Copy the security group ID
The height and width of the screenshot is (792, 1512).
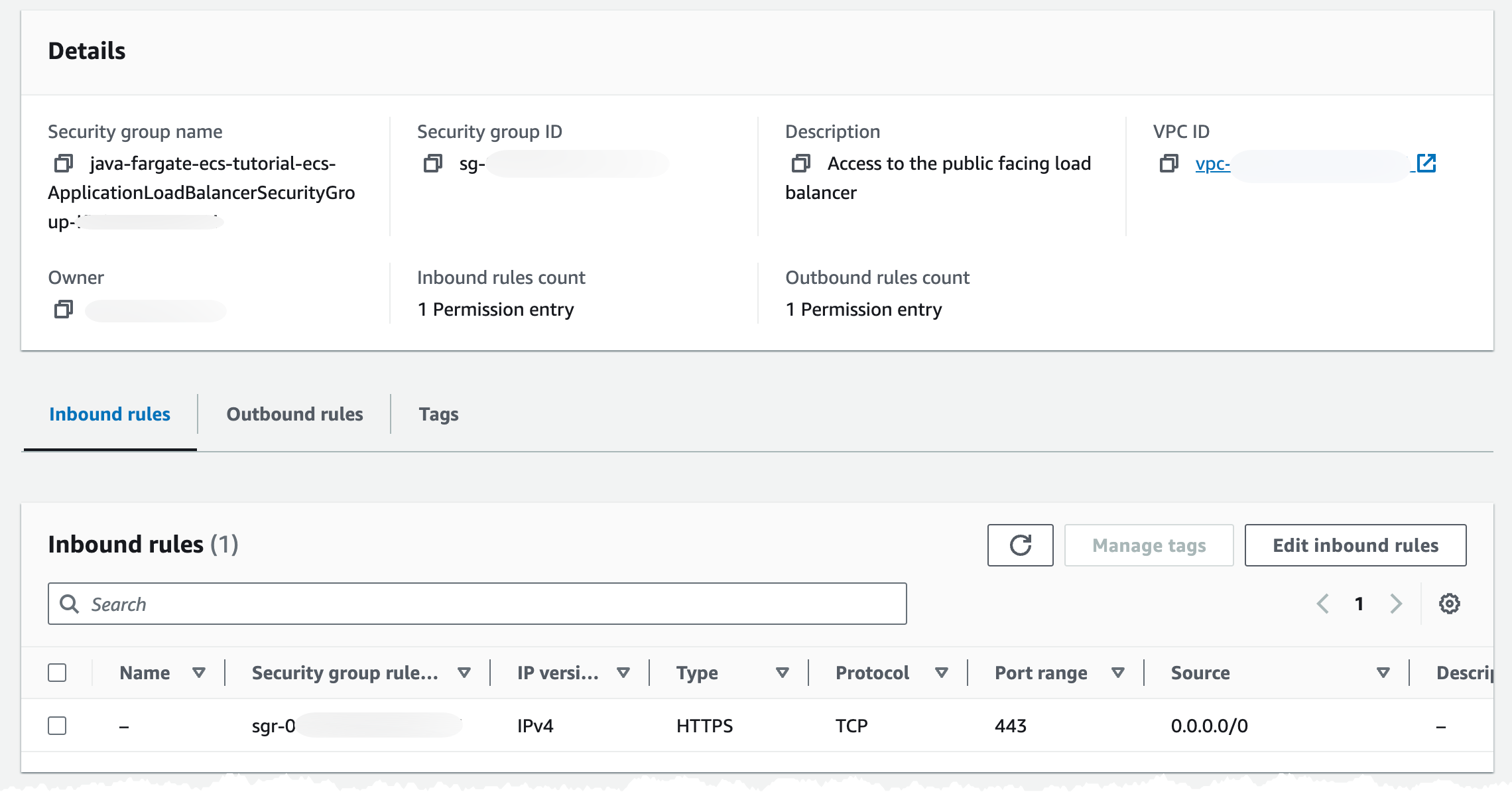[x=433, y=163]
